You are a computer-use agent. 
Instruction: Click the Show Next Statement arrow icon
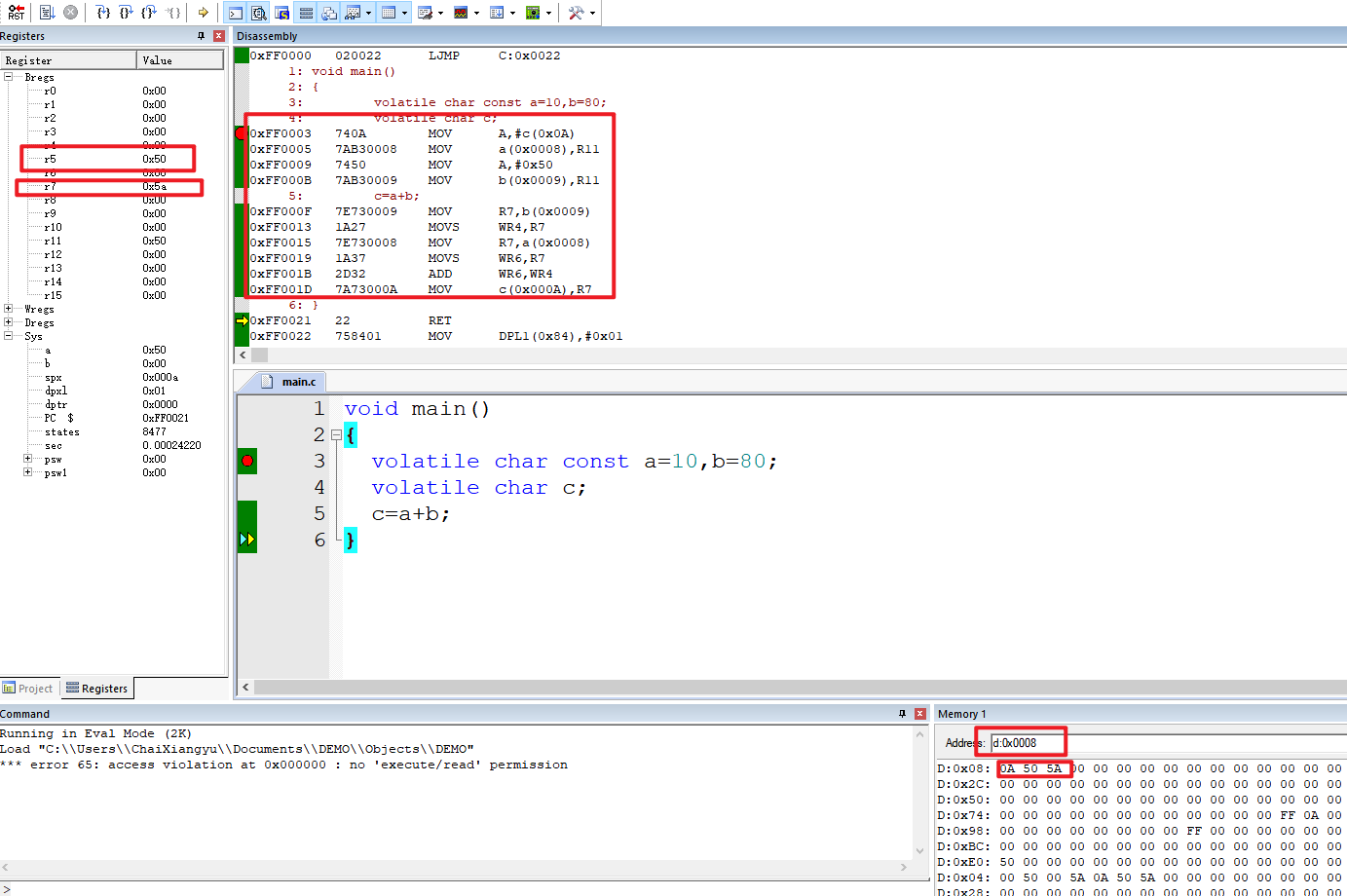click(x=203, y=13)
